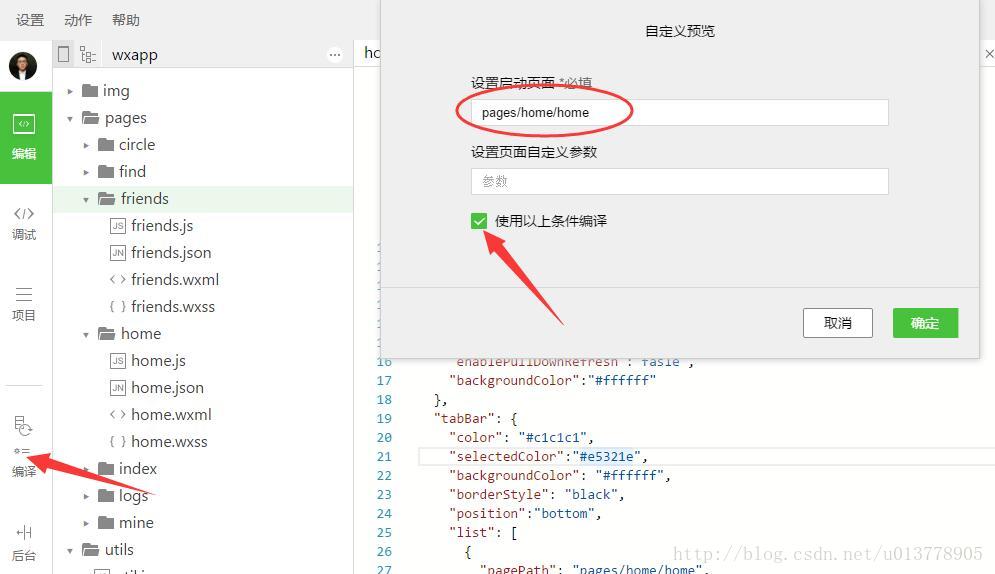Click the 参数 custom parameters input field
Viewport: 995px width, 574px height.
[679, 181]
